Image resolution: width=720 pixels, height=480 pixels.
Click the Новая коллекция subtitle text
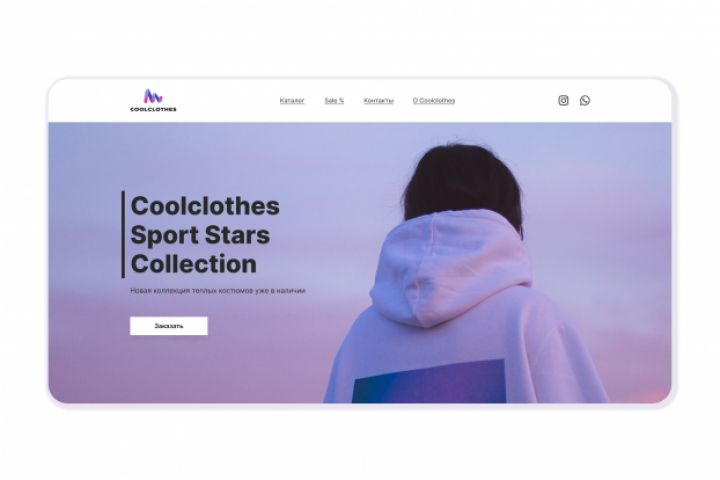tap(218, 291)
